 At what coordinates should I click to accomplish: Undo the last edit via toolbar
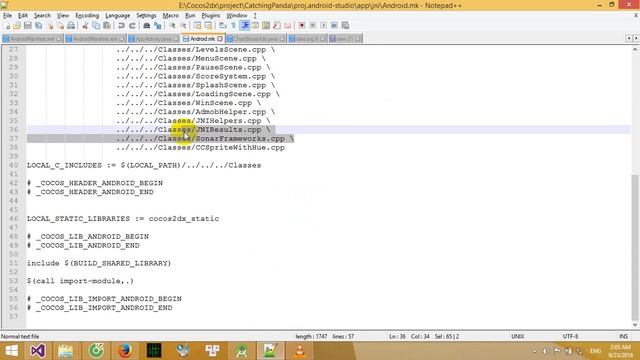click(x=121, y=26)
